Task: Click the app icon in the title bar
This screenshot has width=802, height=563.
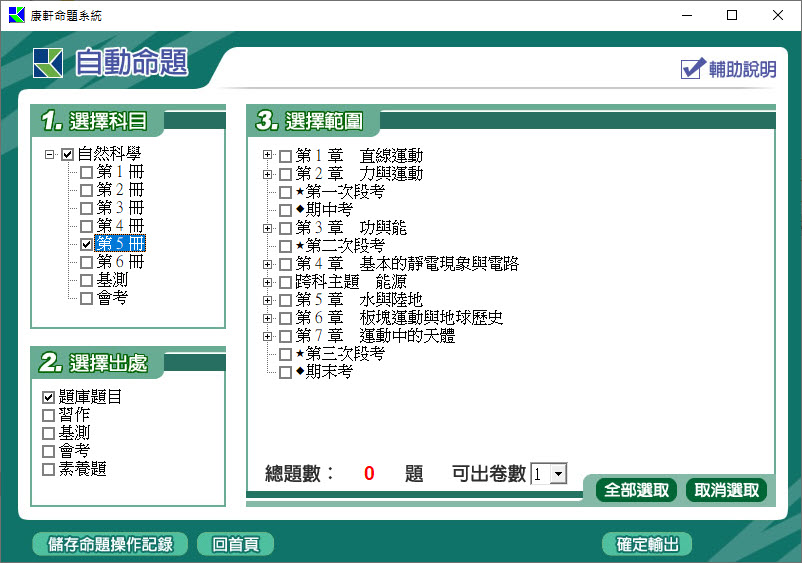Action: pos(15,15)
